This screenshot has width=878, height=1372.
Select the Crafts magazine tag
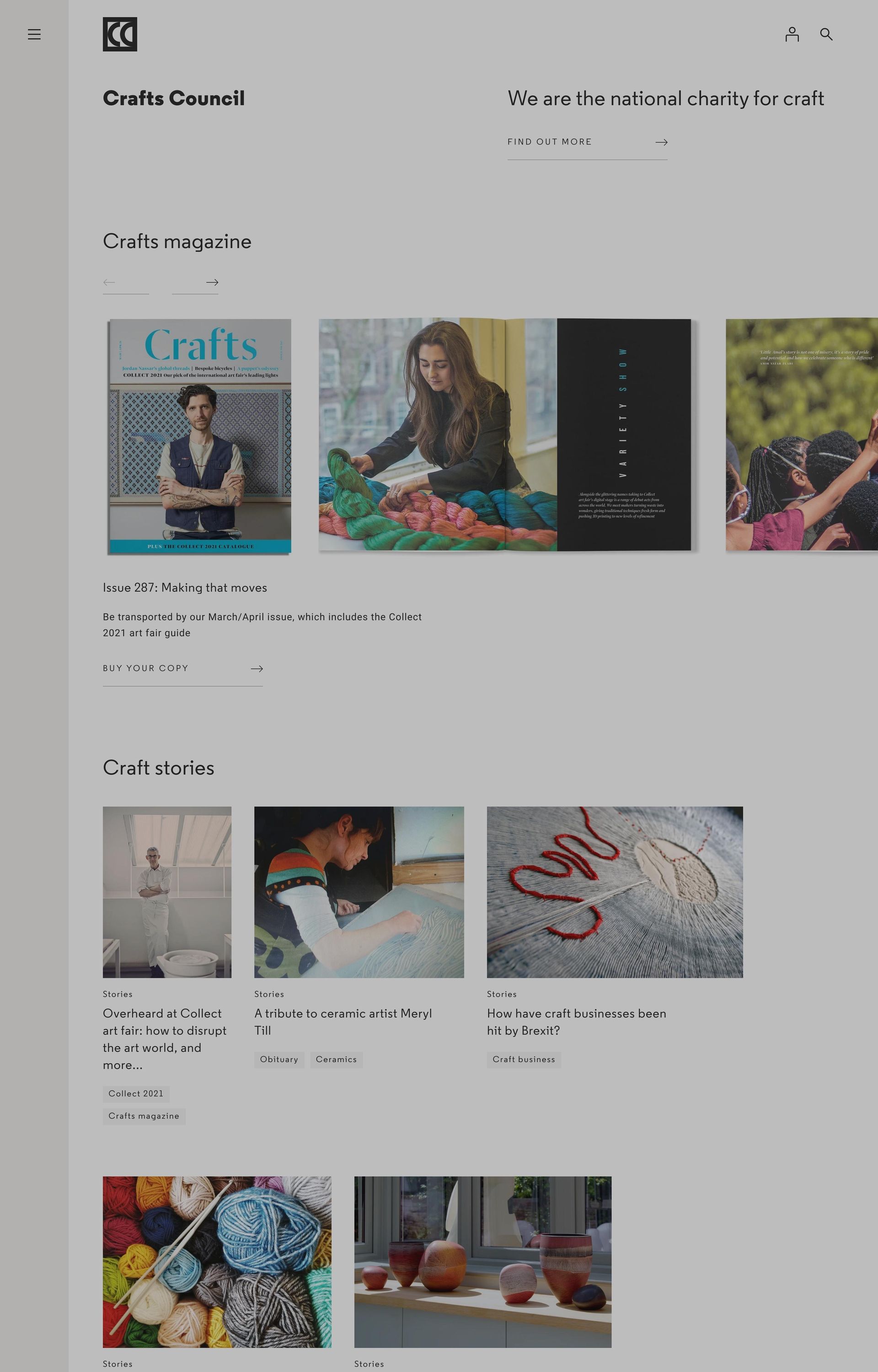[144, 1115]
